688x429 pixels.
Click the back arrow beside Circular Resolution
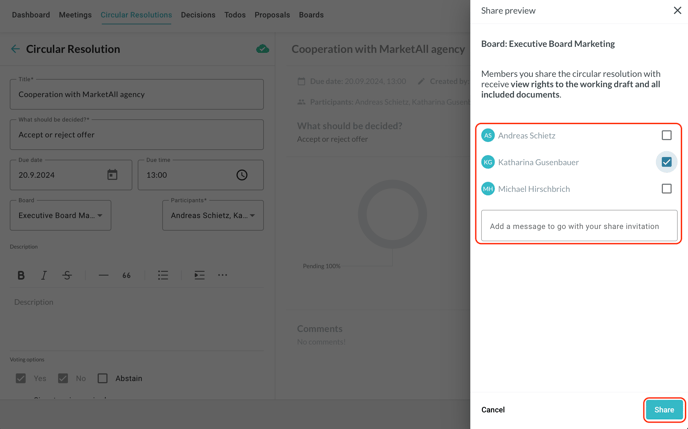click(15, 49)
